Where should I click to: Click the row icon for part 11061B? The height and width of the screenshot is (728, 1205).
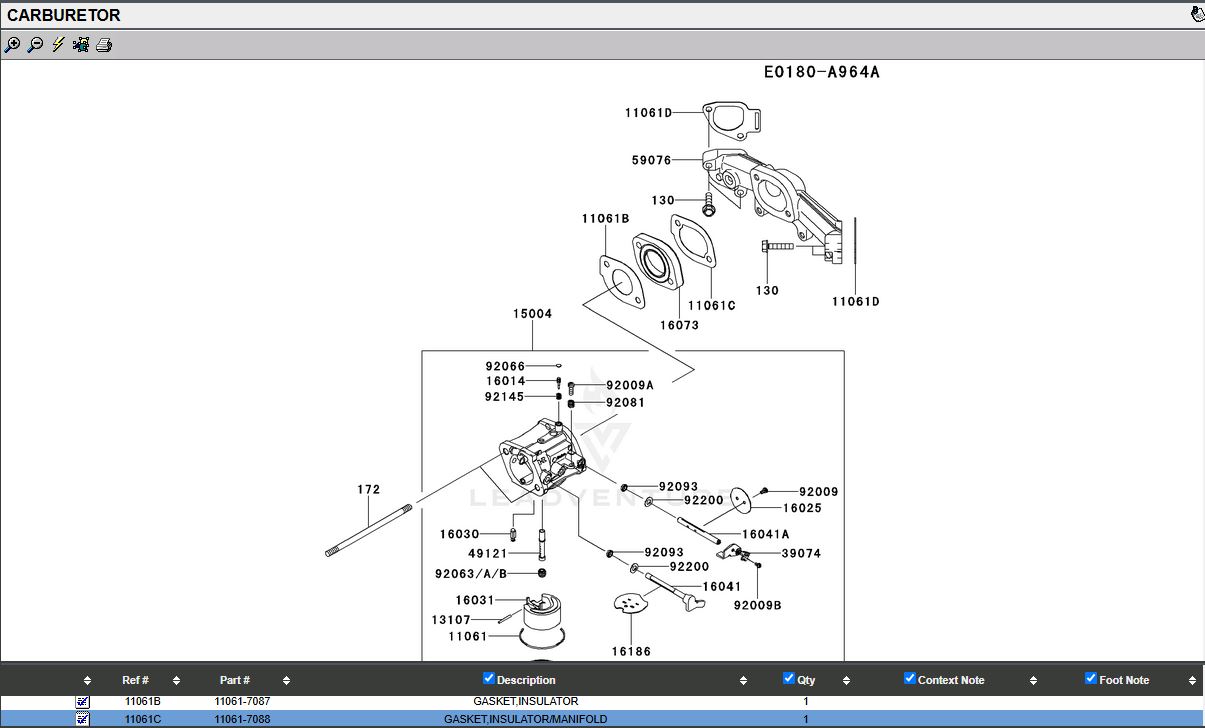click(x=83, y=702)
